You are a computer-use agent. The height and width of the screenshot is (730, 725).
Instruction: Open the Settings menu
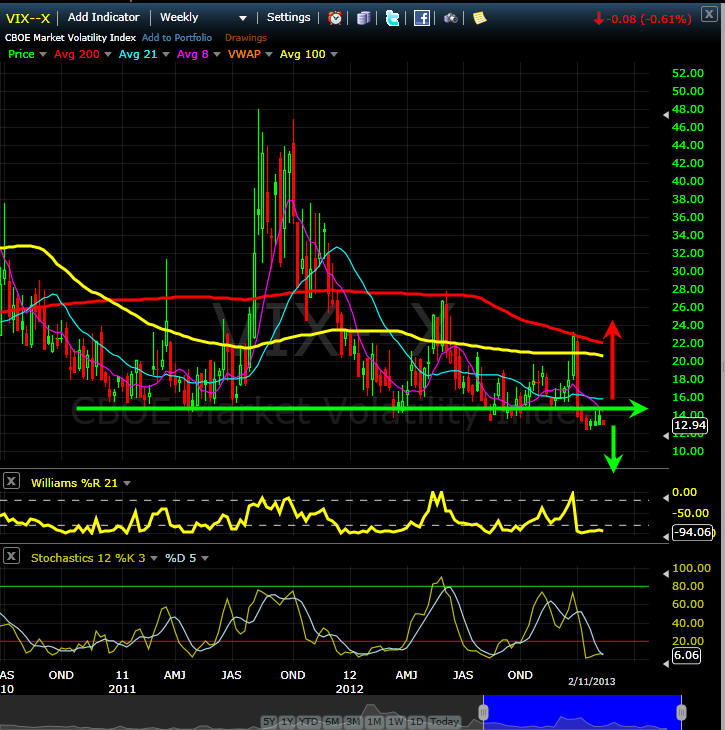pyautogui.click(x=288, y=18)
